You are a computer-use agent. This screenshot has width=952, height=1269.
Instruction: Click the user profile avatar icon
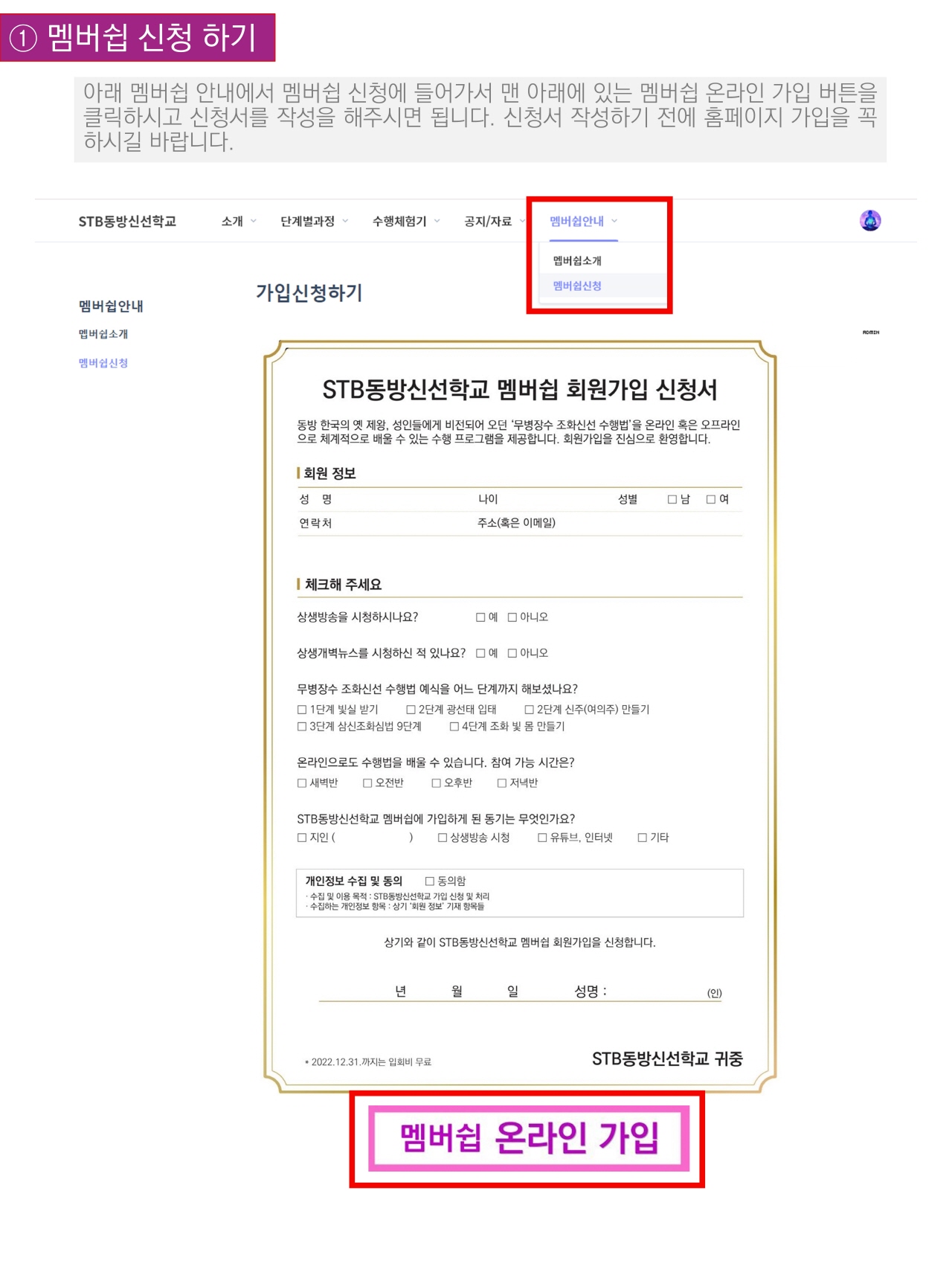point(869,221)
